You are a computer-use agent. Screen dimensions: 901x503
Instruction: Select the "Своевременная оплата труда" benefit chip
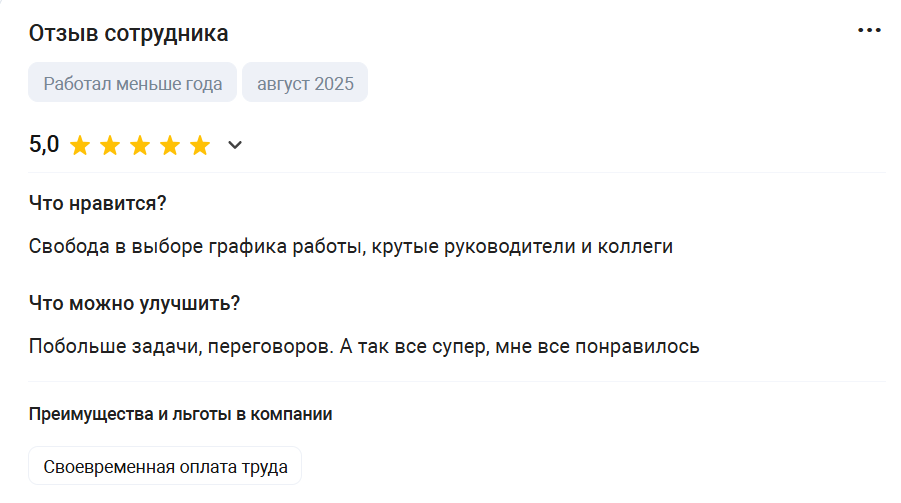tap(165, 466)
